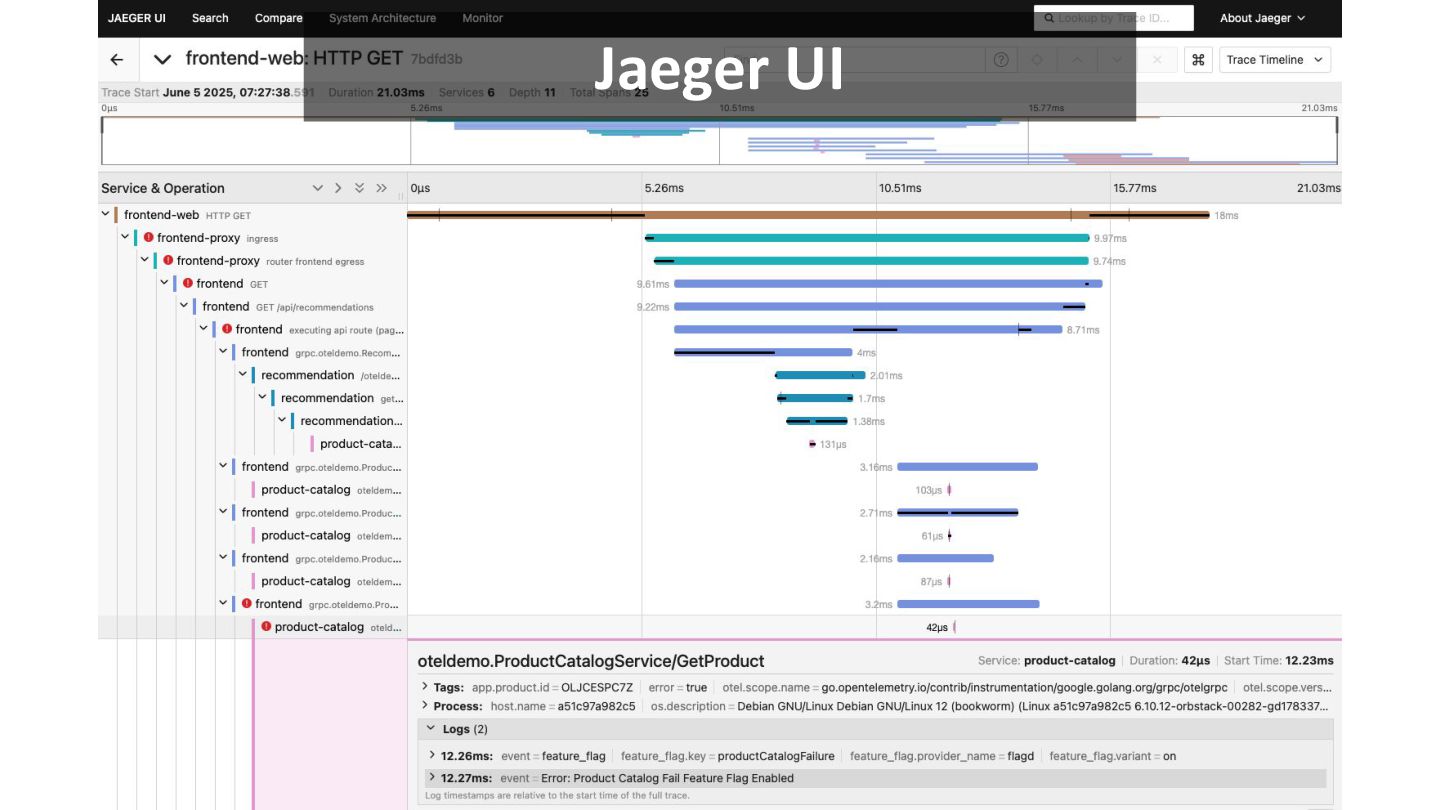Collapse the 3.16ms frontend grpc span

click(223, 466)
